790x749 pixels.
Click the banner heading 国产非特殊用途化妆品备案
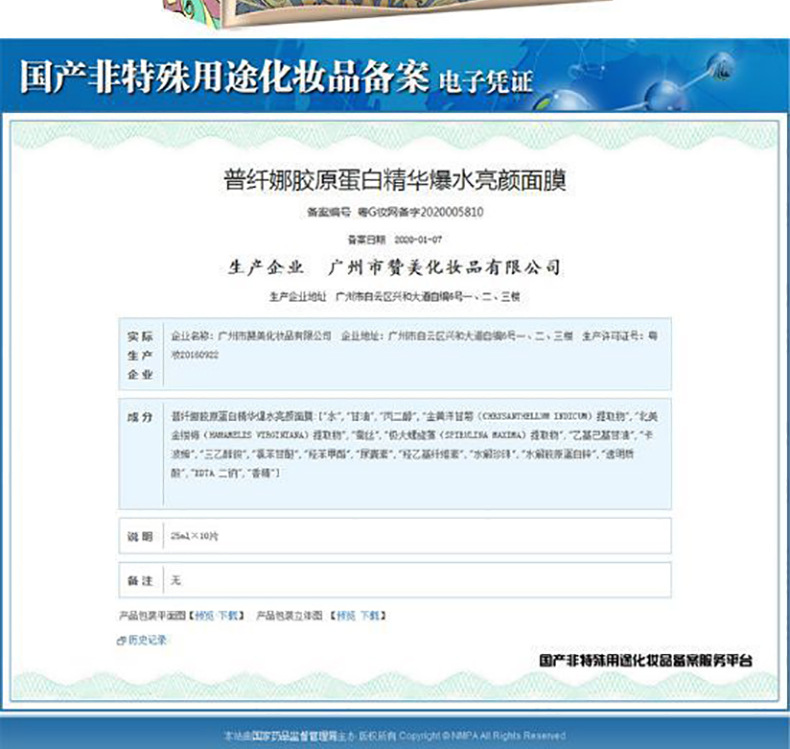tap(225, 77)
